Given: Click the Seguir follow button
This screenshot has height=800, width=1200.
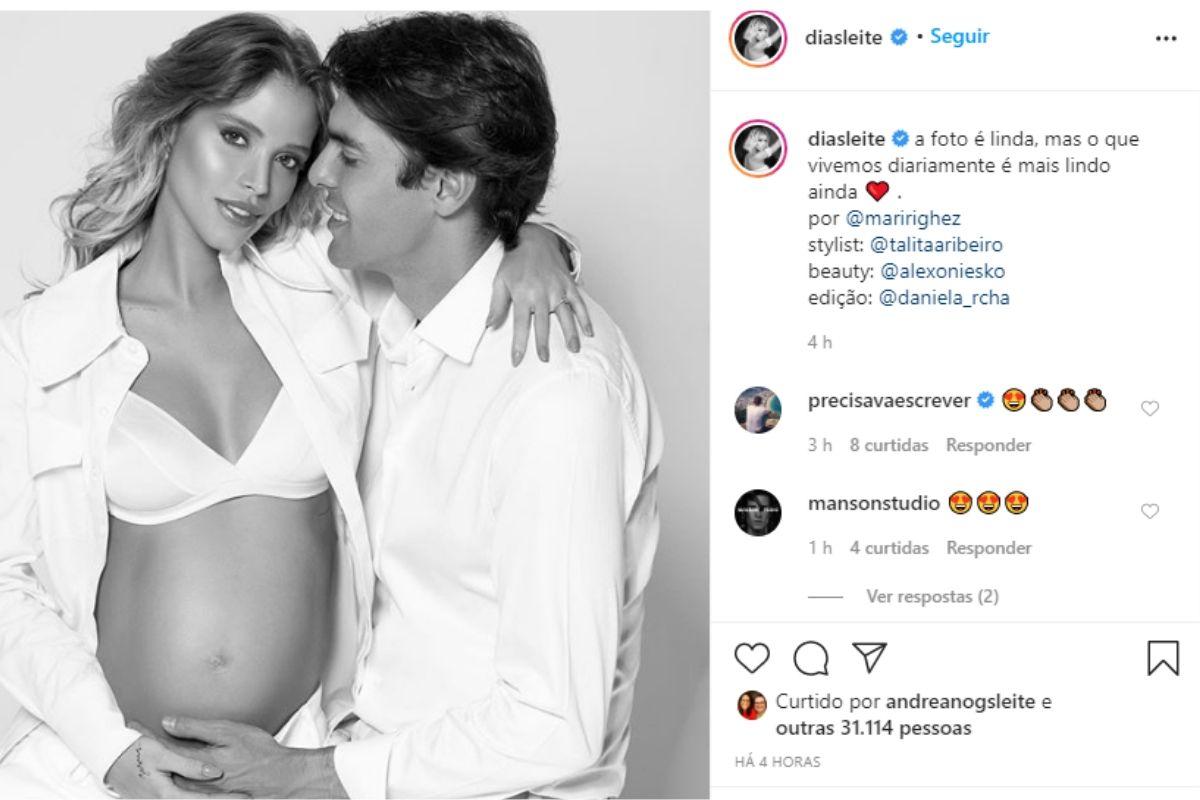Looking at the screenshot, I should 960,37.
